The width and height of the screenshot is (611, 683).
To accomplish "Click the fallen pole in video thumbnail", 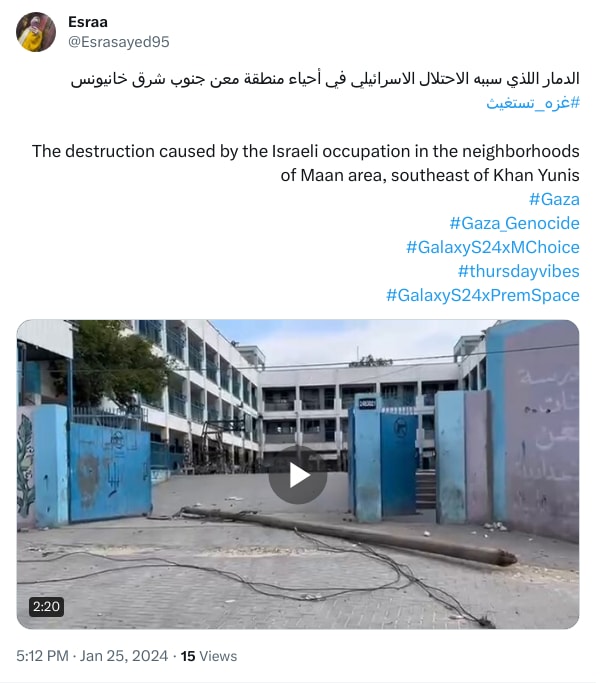I will pos(348,536).
